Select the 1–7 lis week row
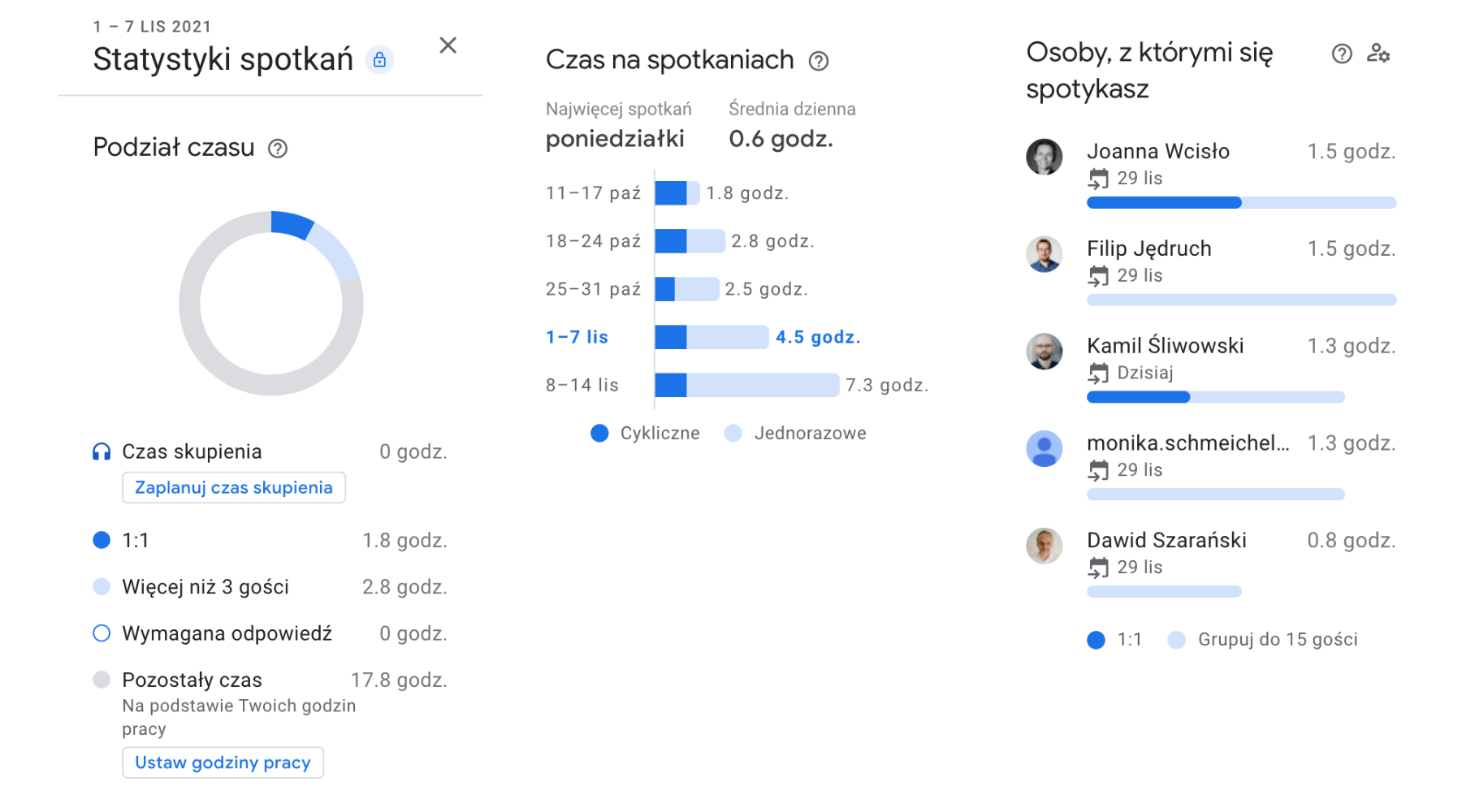The height and width of the screenshot is (812, 1462). 577,337
